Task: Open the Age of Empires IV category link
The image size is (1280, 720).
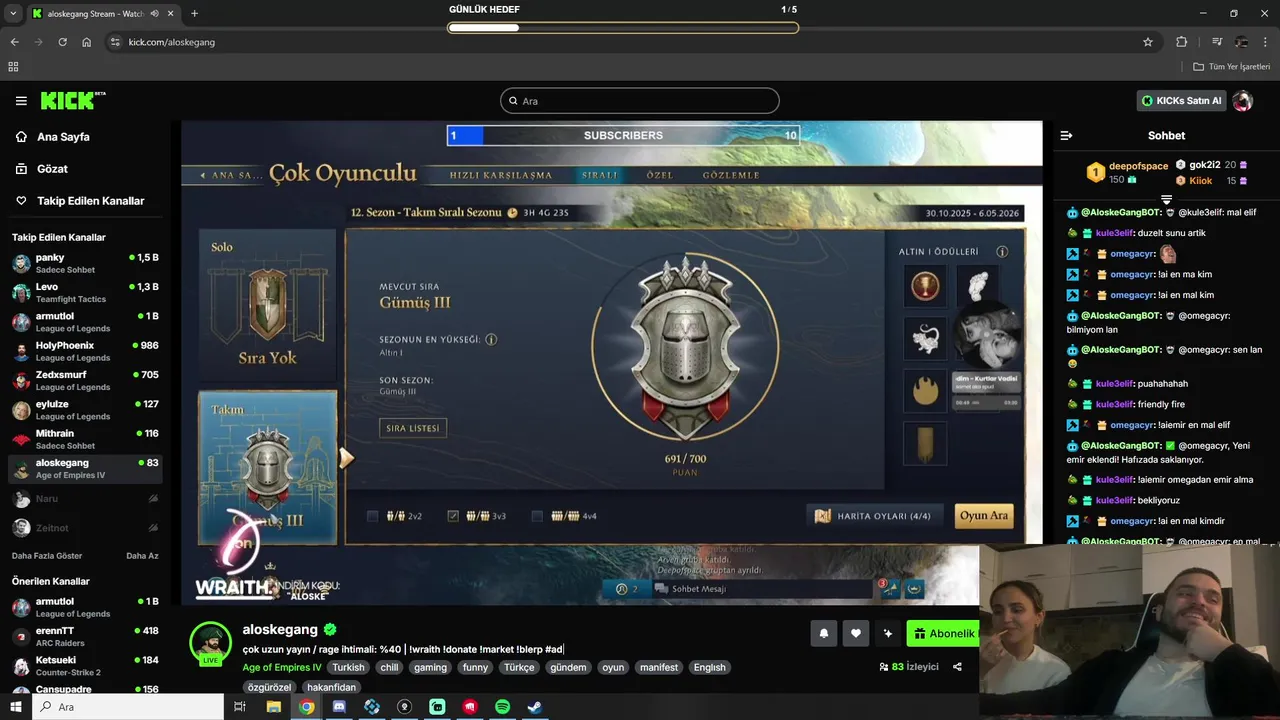Action: [281, 667]
